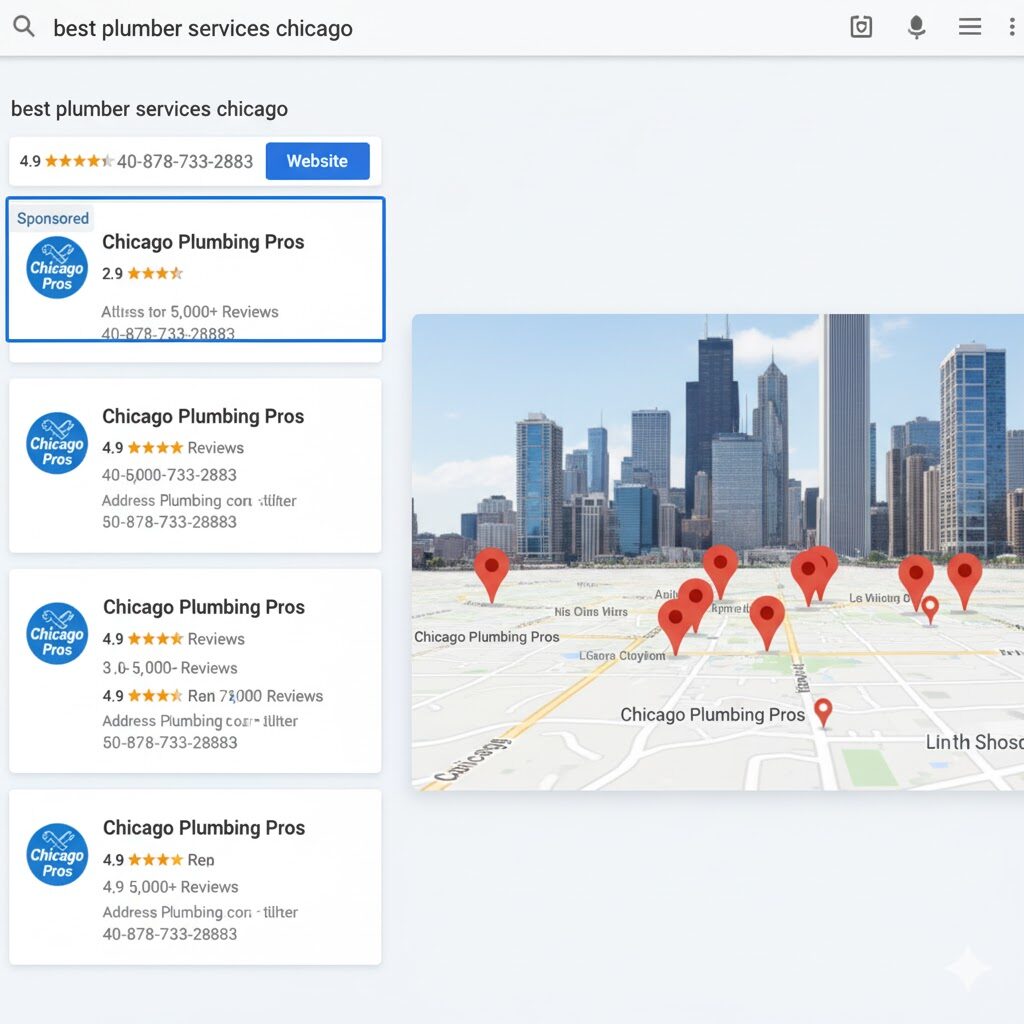Click phone number 40-878-733-2883 in top card
The image size is (1024, 1024).
[x=185, y=161]
